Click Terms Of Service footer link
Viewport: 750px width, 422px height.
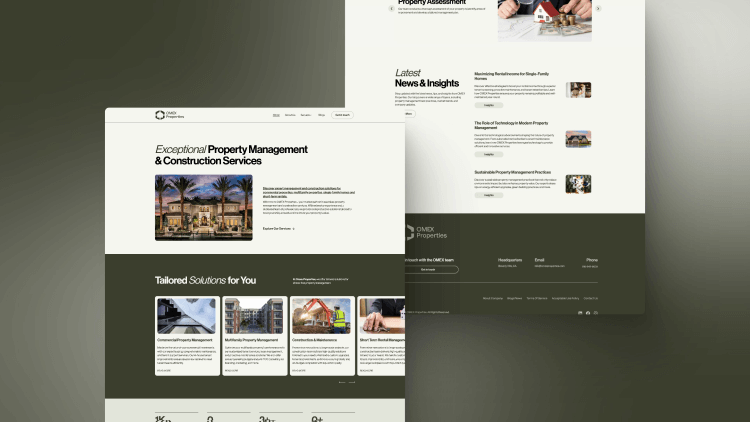click(537, 299)
